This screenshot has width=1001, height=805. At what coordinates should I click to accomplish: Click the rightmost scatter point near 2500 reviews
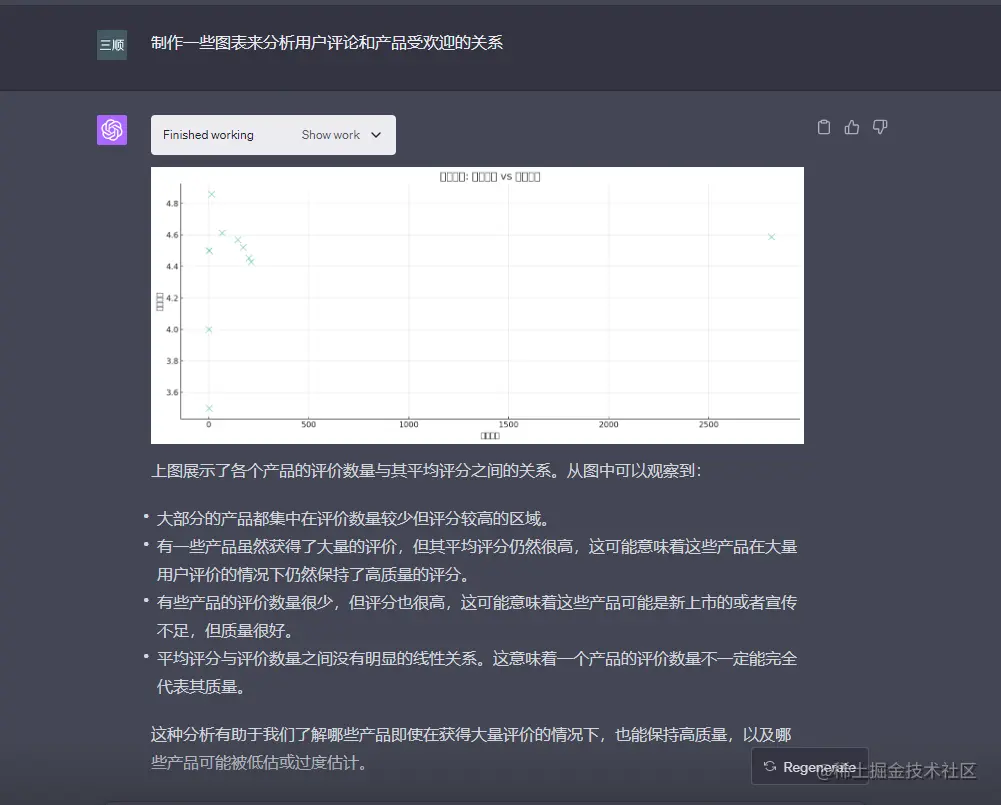(x=771, y=237)
